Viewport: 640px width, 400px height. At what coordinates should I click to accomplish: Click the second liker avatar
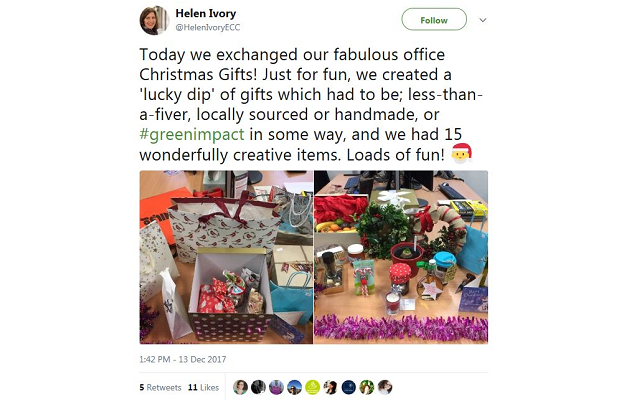point(258,387)
